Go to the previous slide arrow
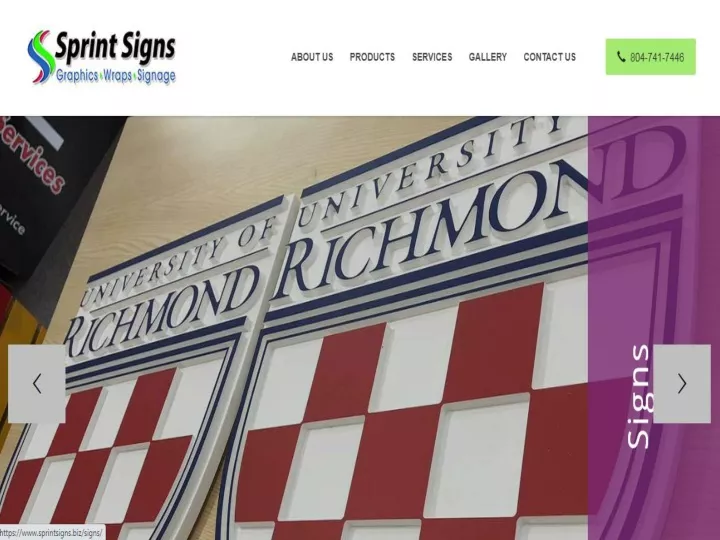The width and height of the screenshot is (720, 540). tap(37, 384)
